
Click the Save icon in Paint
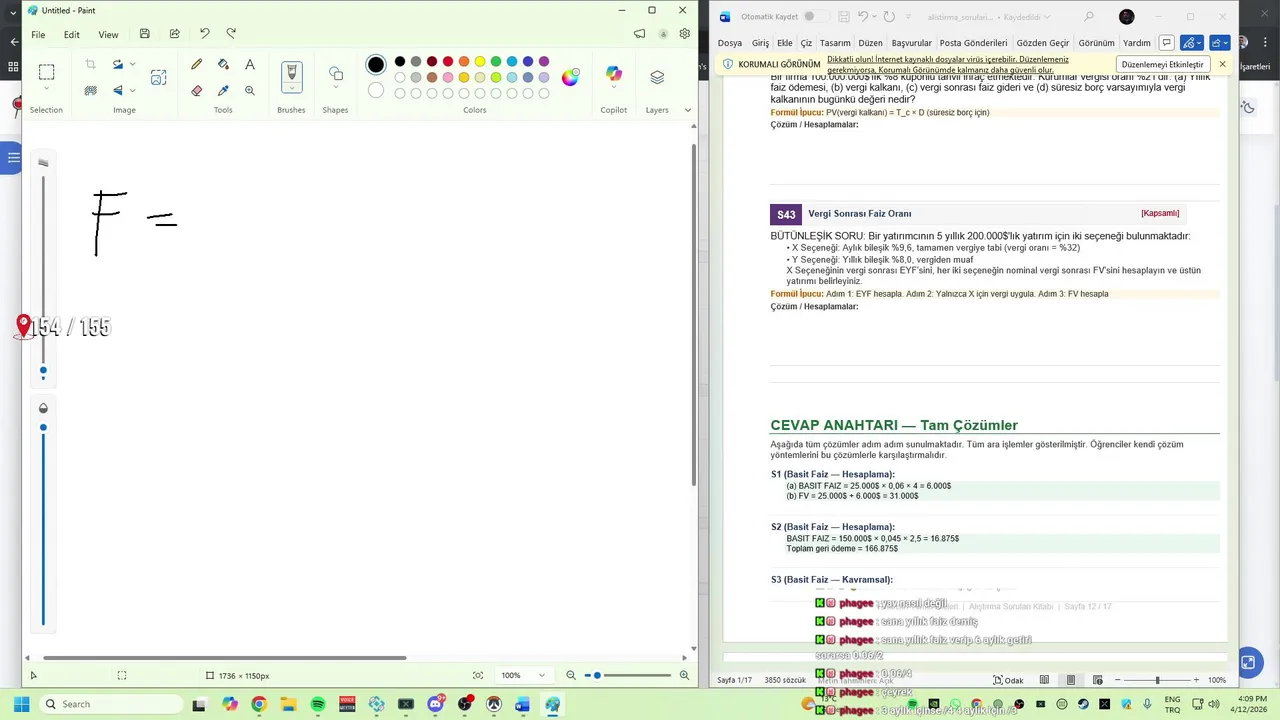(145, 34)
